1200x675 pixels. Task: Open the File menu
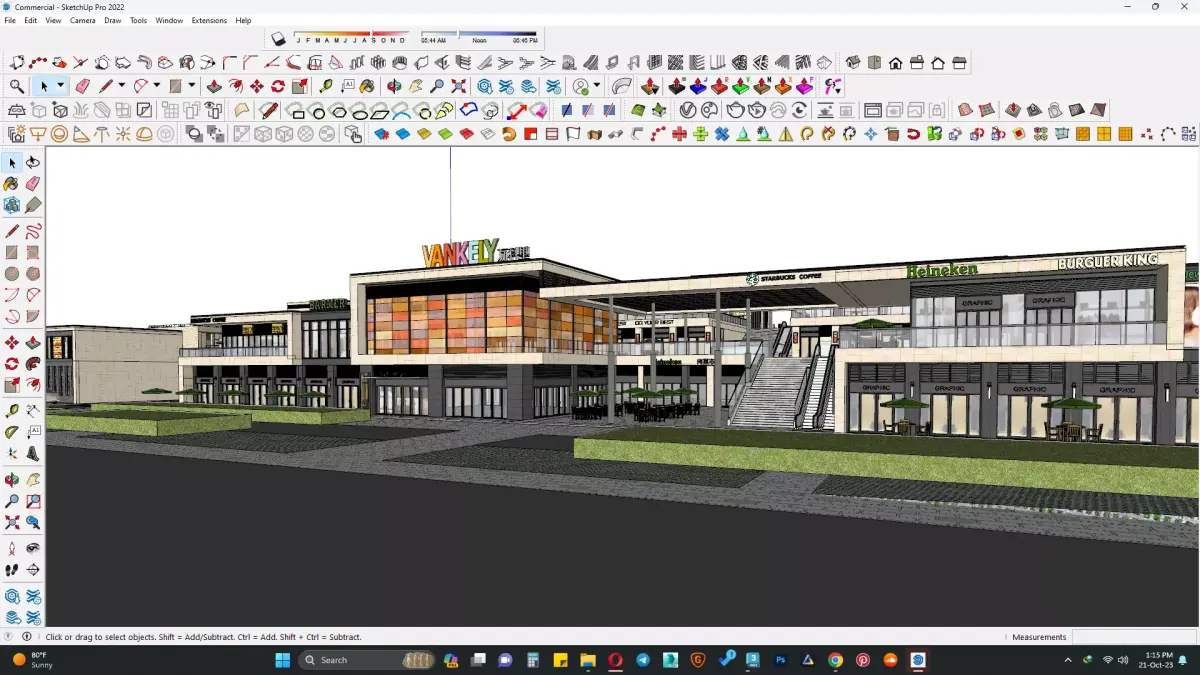pos(10,20)
